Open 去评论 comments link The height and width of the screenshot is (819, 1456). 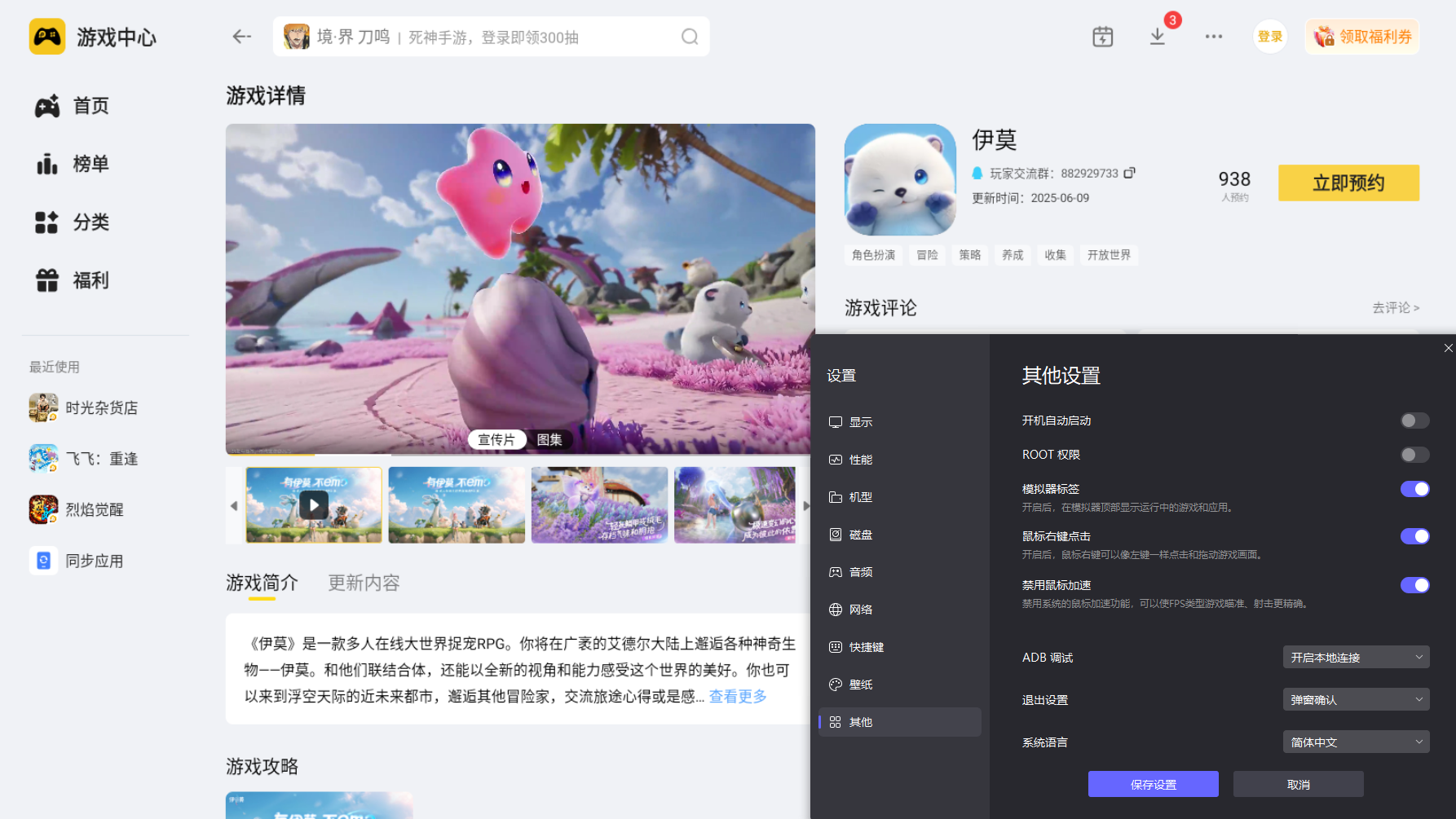pyautogui.click(x=1396, y=308)
